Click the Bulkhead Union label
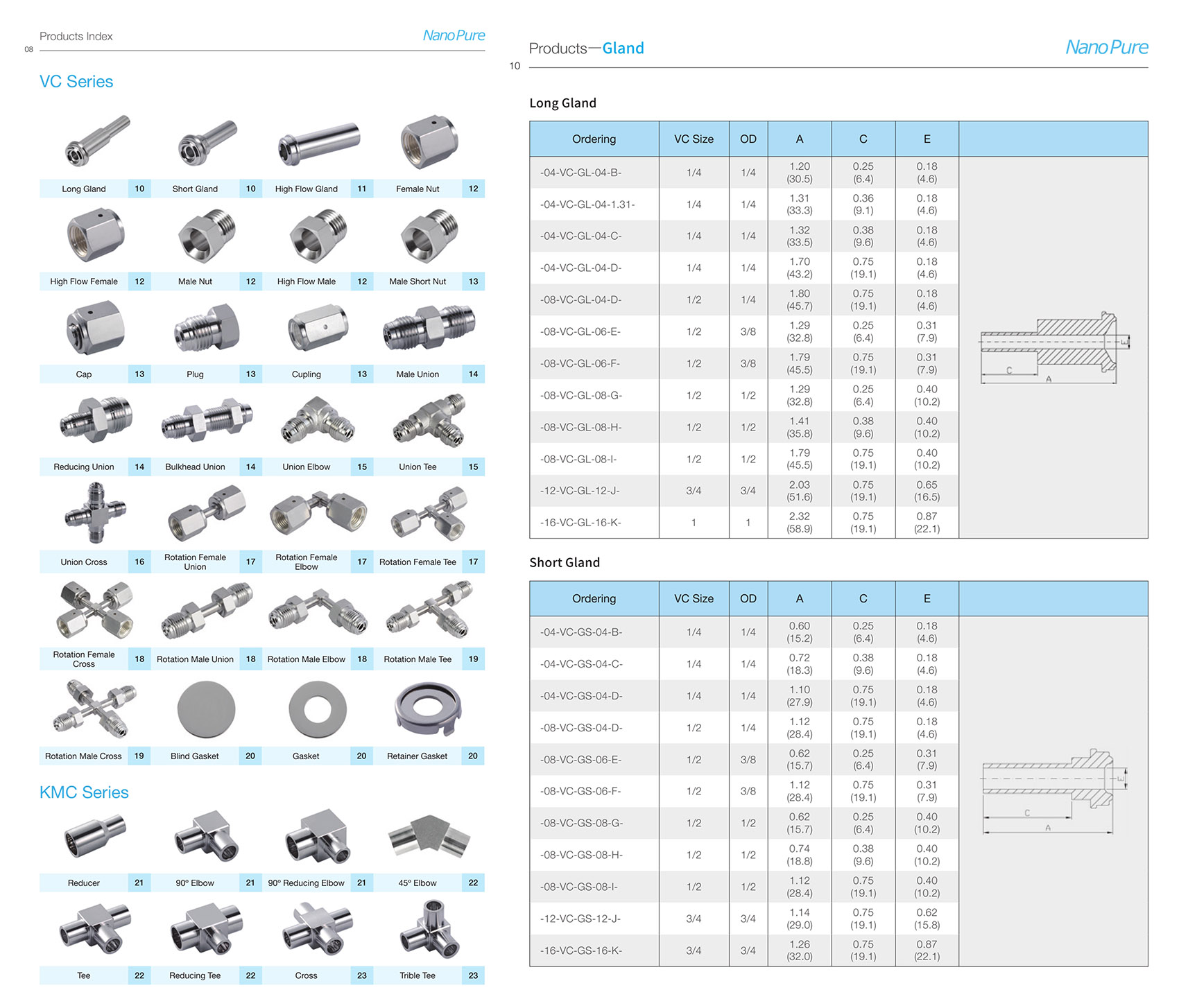1179x1008 pixels. 195,467
